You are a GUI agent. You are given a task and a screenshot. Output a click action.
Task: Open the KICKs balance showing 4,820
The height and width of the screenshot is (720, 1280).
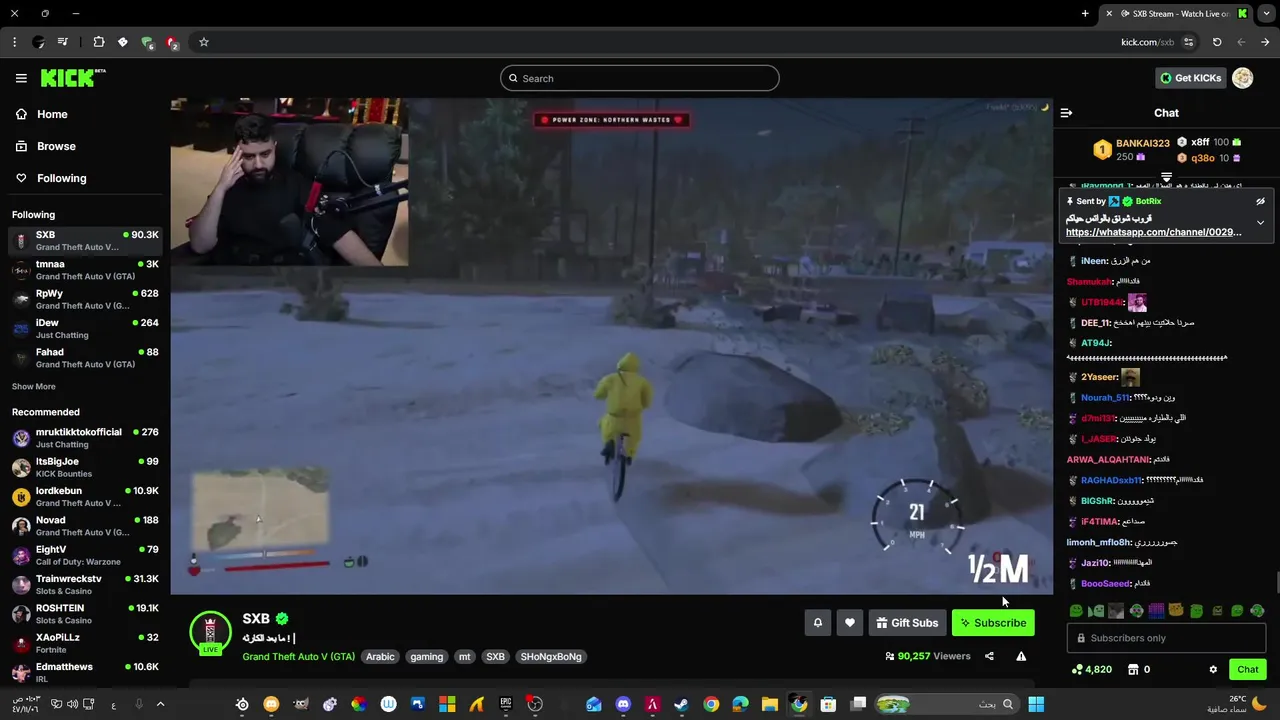click(1091, 669)
